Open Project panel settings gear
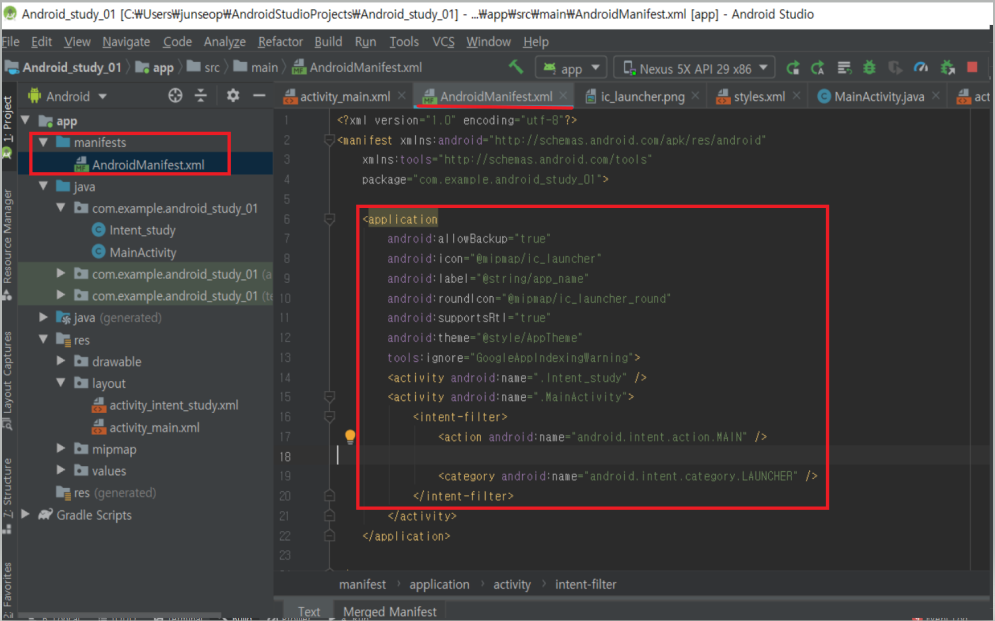 (233, 96)
